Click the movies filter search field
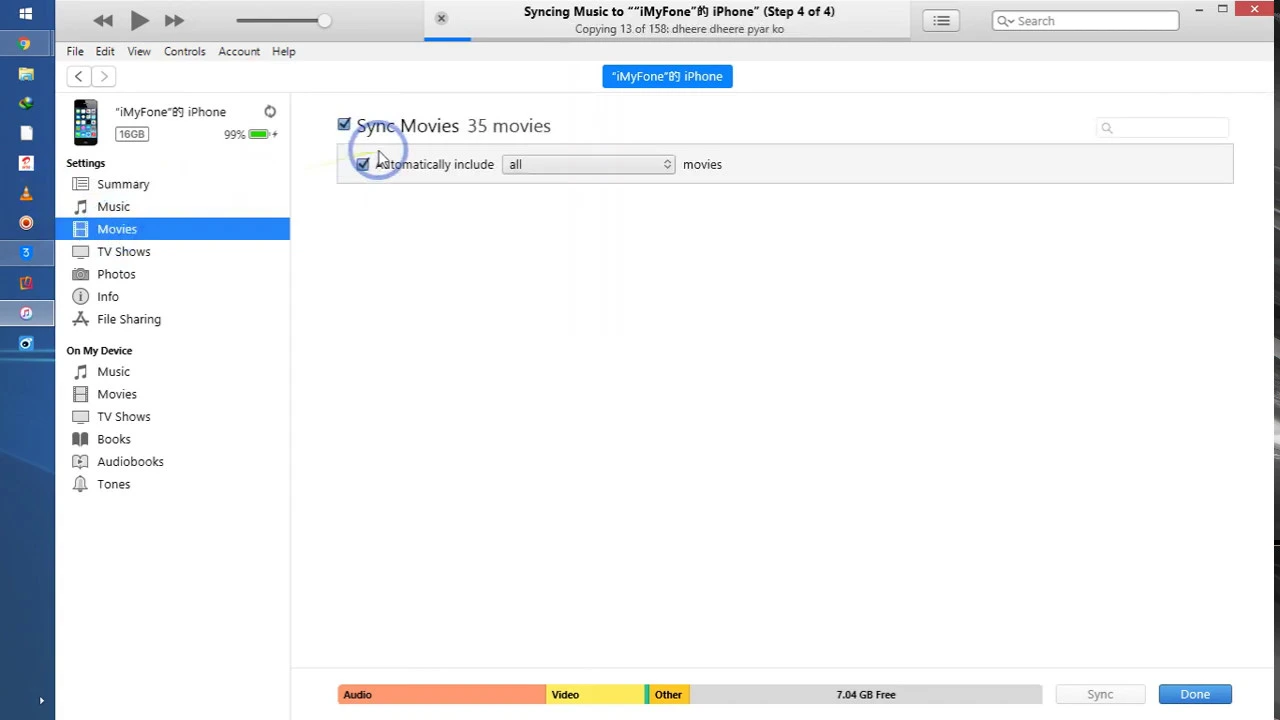 (1163, 127)
